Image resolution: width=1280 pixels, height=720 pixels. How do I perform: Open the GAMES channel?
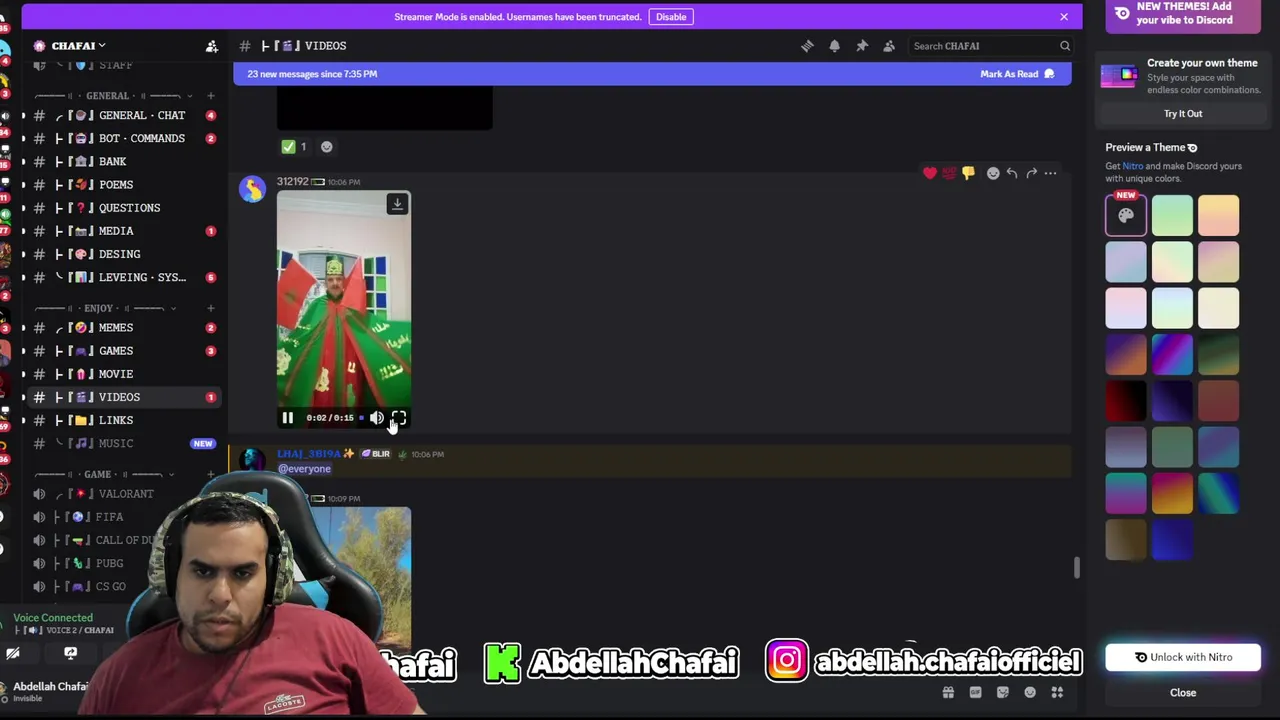click(x=124, y=351)
